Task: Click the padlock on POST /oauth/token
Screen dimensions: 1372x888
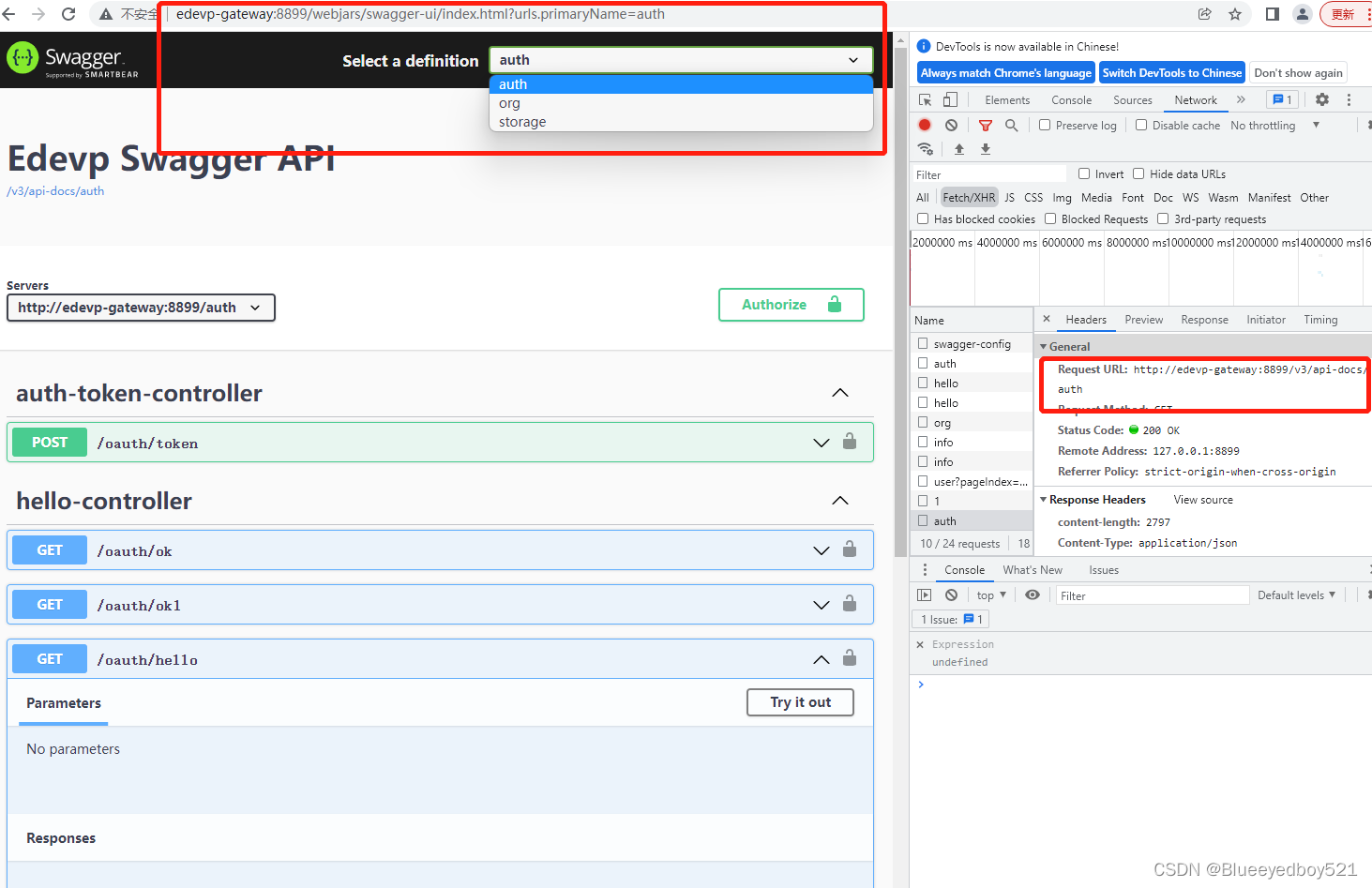Action: click(x=850, y=441)
